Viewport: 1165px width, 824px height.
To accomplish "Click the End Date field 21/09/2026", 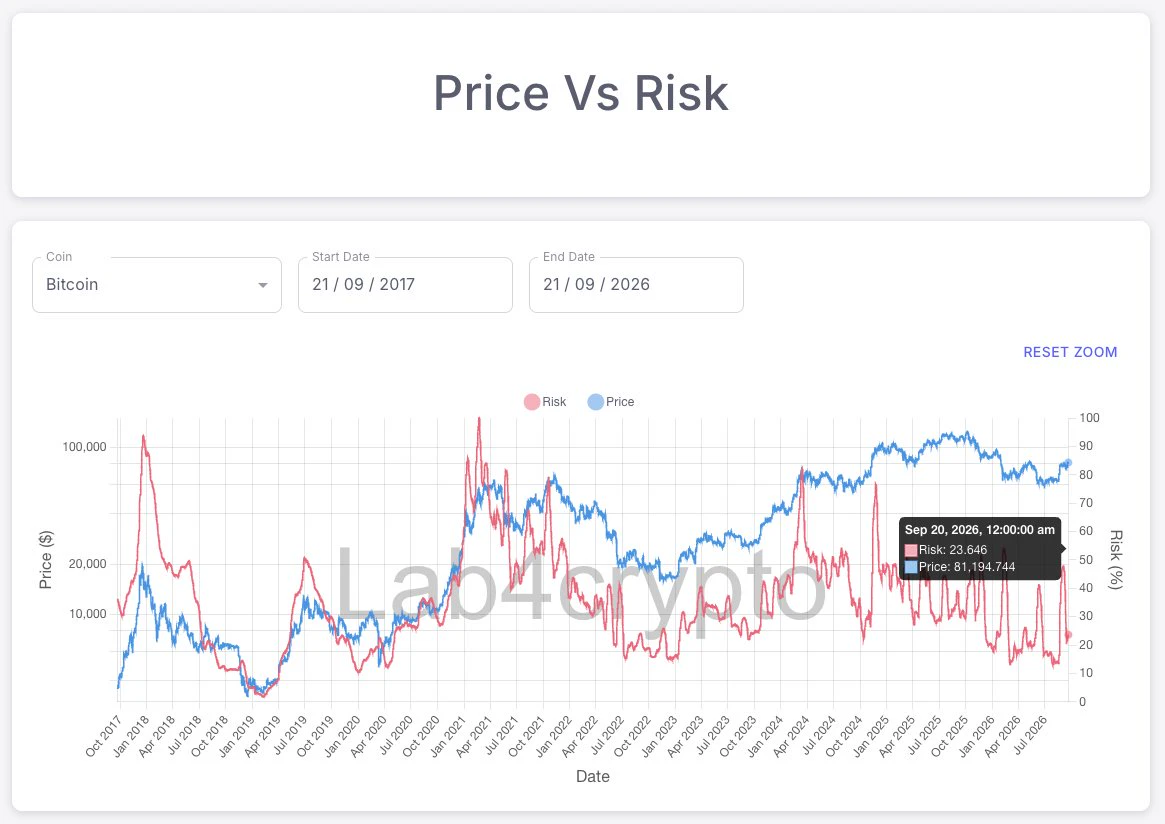I will (x=636, y=285).
